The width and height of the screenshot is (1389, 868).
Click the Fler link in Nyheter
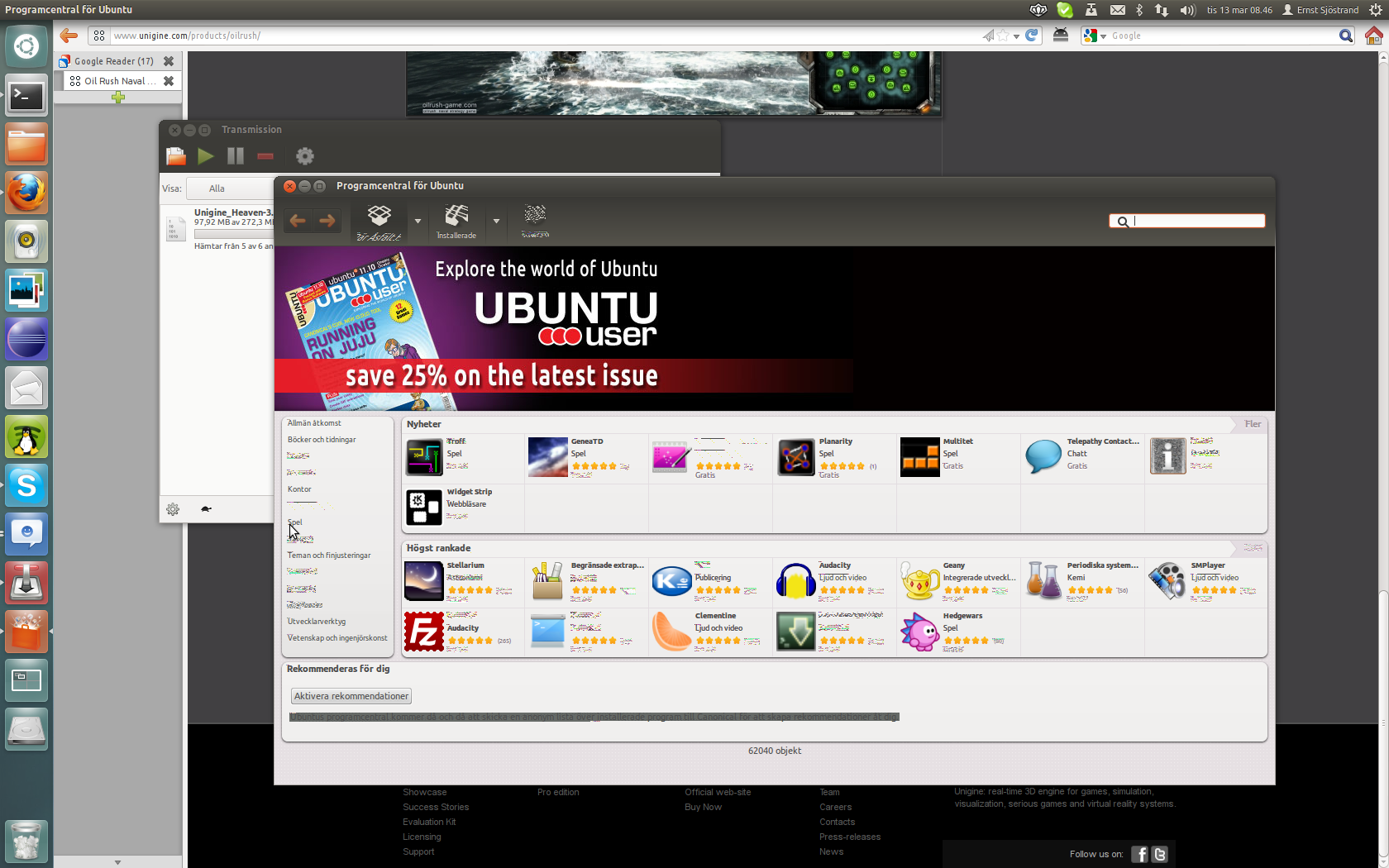(x=1253, y=424)
